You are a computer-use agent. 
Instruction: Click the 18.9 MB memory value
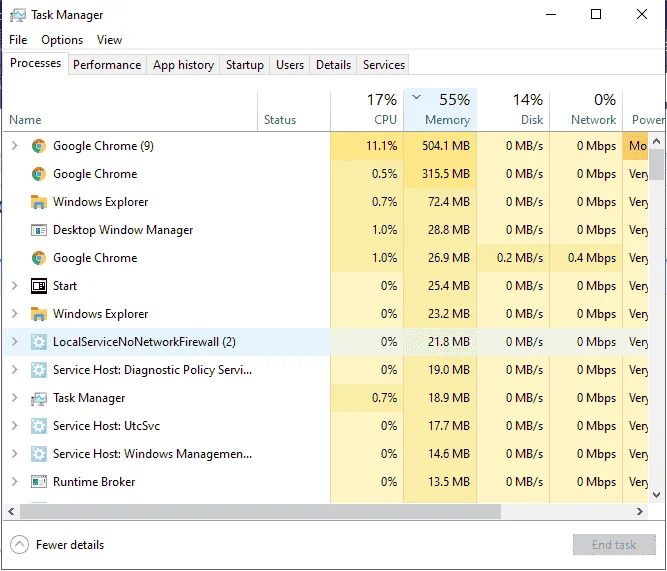(449, 398)
